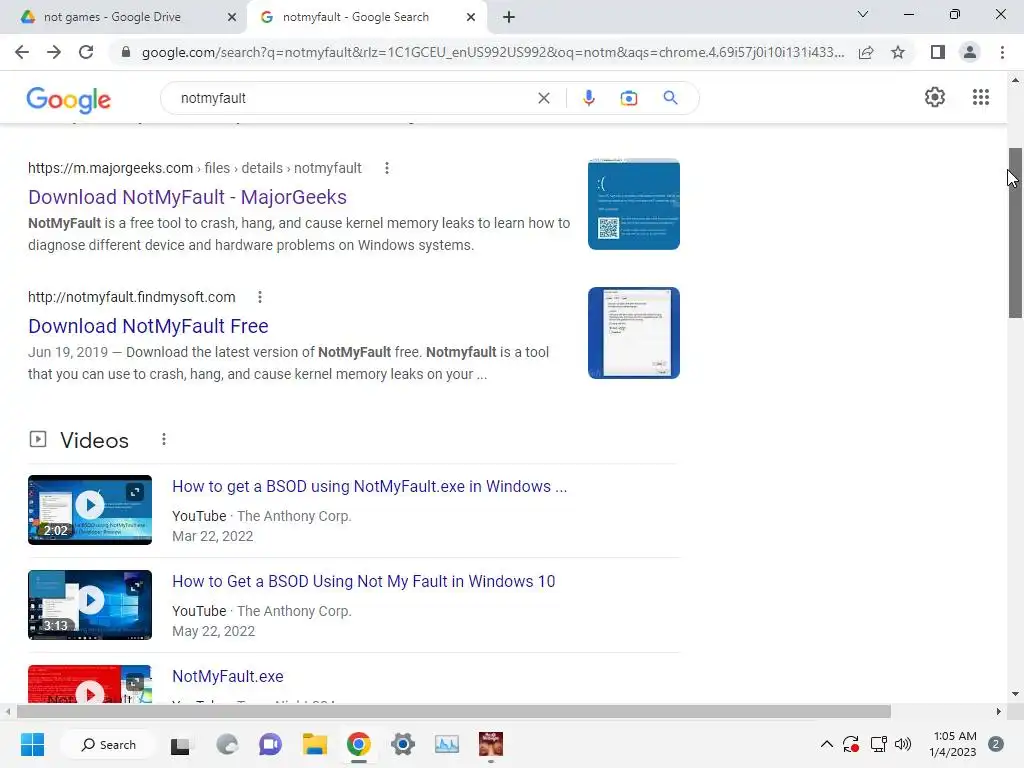Open volume control in system tray
Screen dimensions: 1024x768
[903, 744]
